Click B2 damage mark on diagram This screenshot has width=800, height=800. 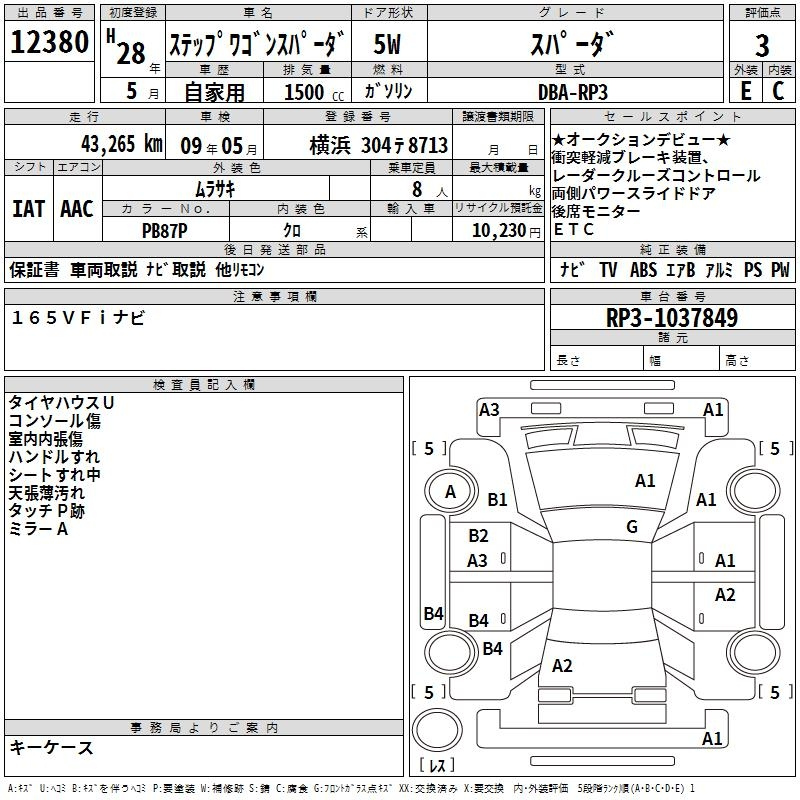click(478, 536)
